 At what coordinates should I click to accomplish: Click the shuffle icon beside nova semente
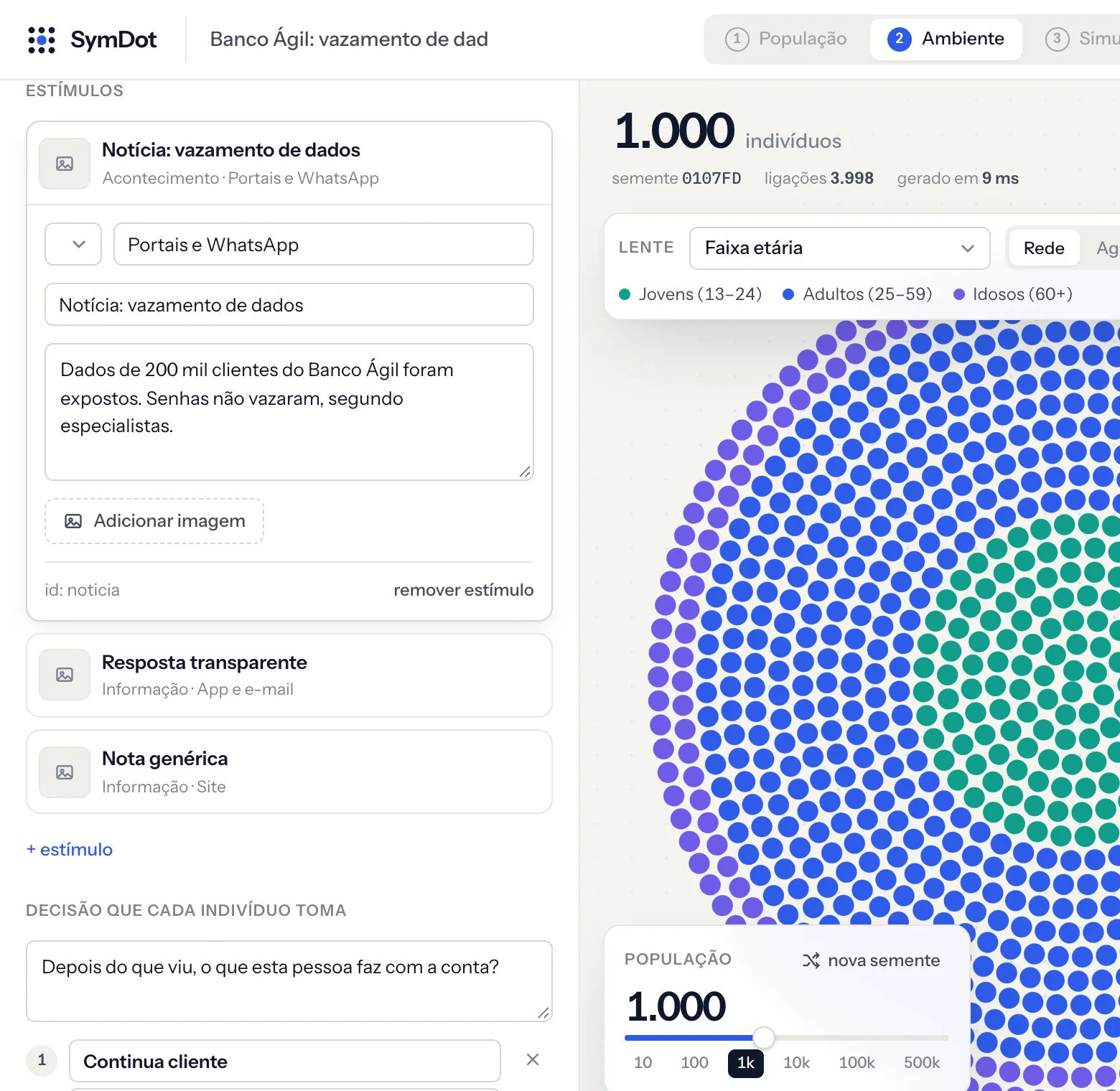point(811,960)
